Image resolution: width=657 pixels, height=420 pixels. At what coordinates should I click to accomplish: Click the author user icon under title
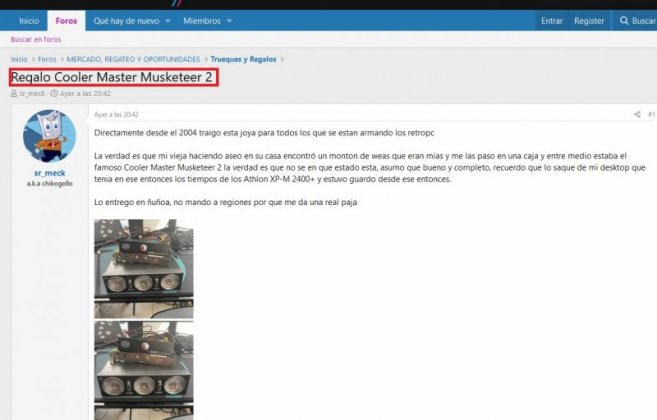[14, 94]
